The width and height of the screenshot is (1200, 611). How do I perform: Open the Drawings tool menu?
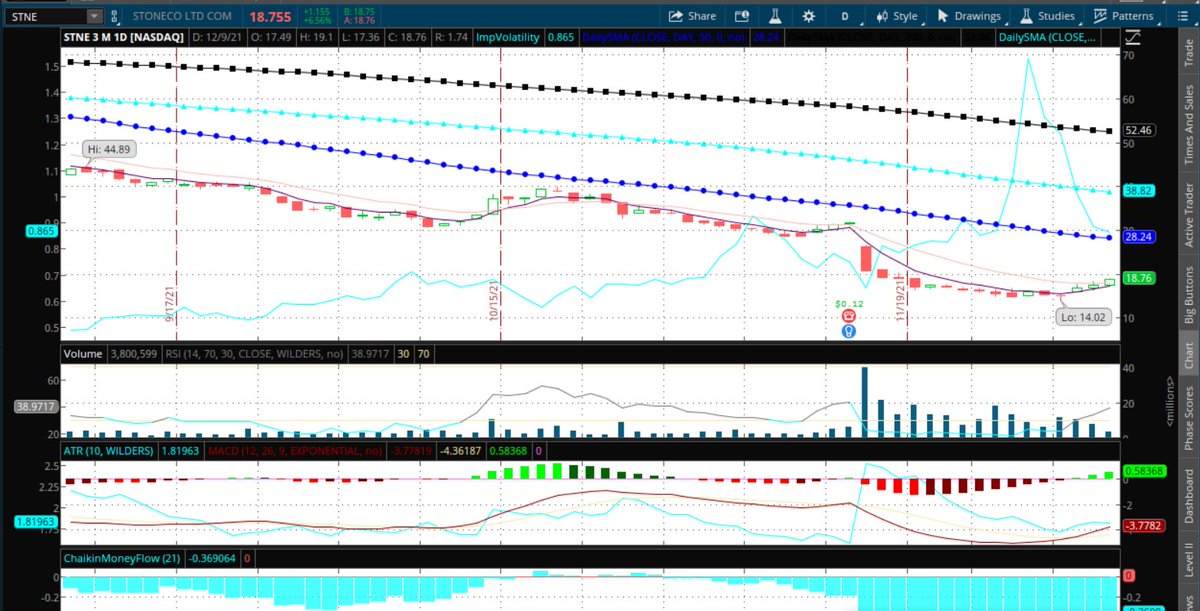[x=969, y=16]
